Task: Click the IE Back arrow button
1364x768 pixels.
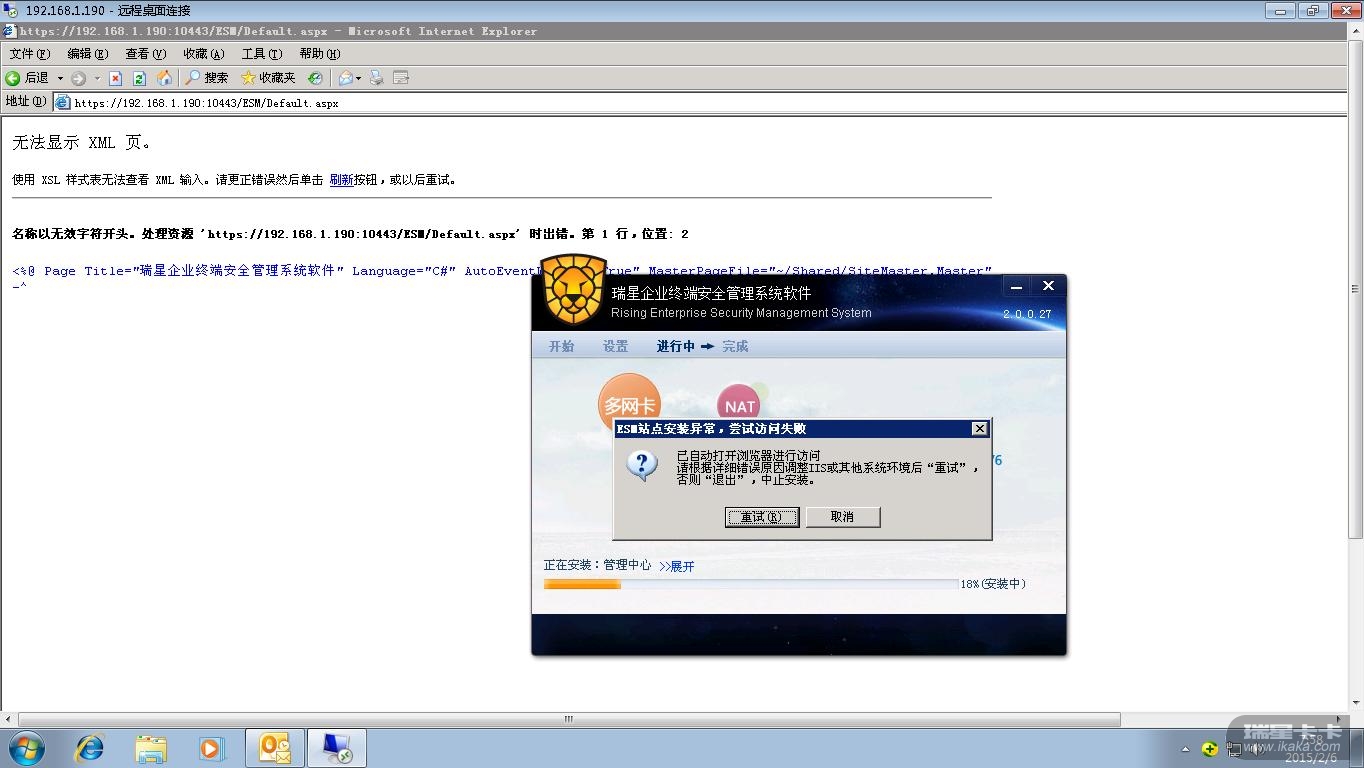Action: tap(27, 78)
